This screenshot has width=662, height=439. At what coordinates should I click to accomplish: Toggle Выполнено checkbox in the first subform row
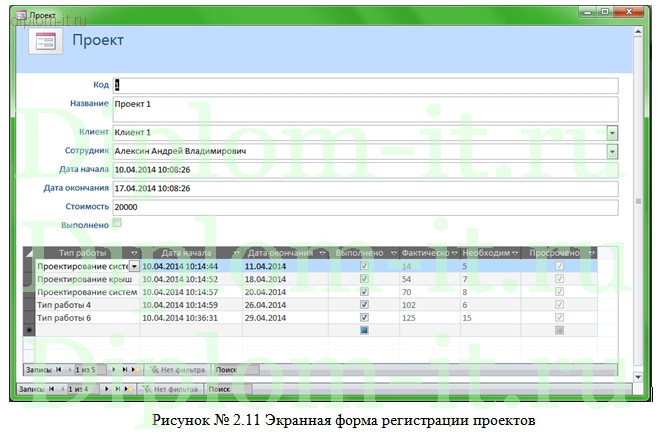364,266
